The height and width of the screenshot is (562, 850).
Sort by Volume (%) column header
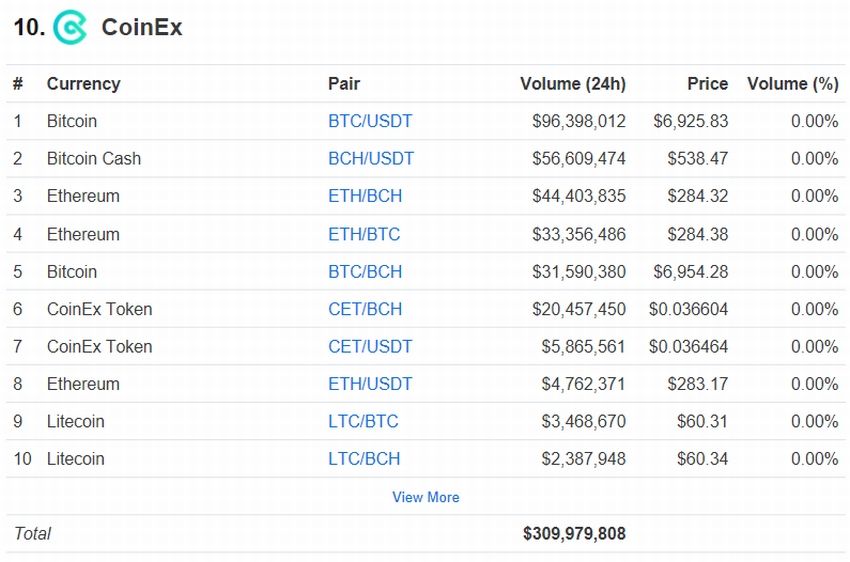coord(793,83)
